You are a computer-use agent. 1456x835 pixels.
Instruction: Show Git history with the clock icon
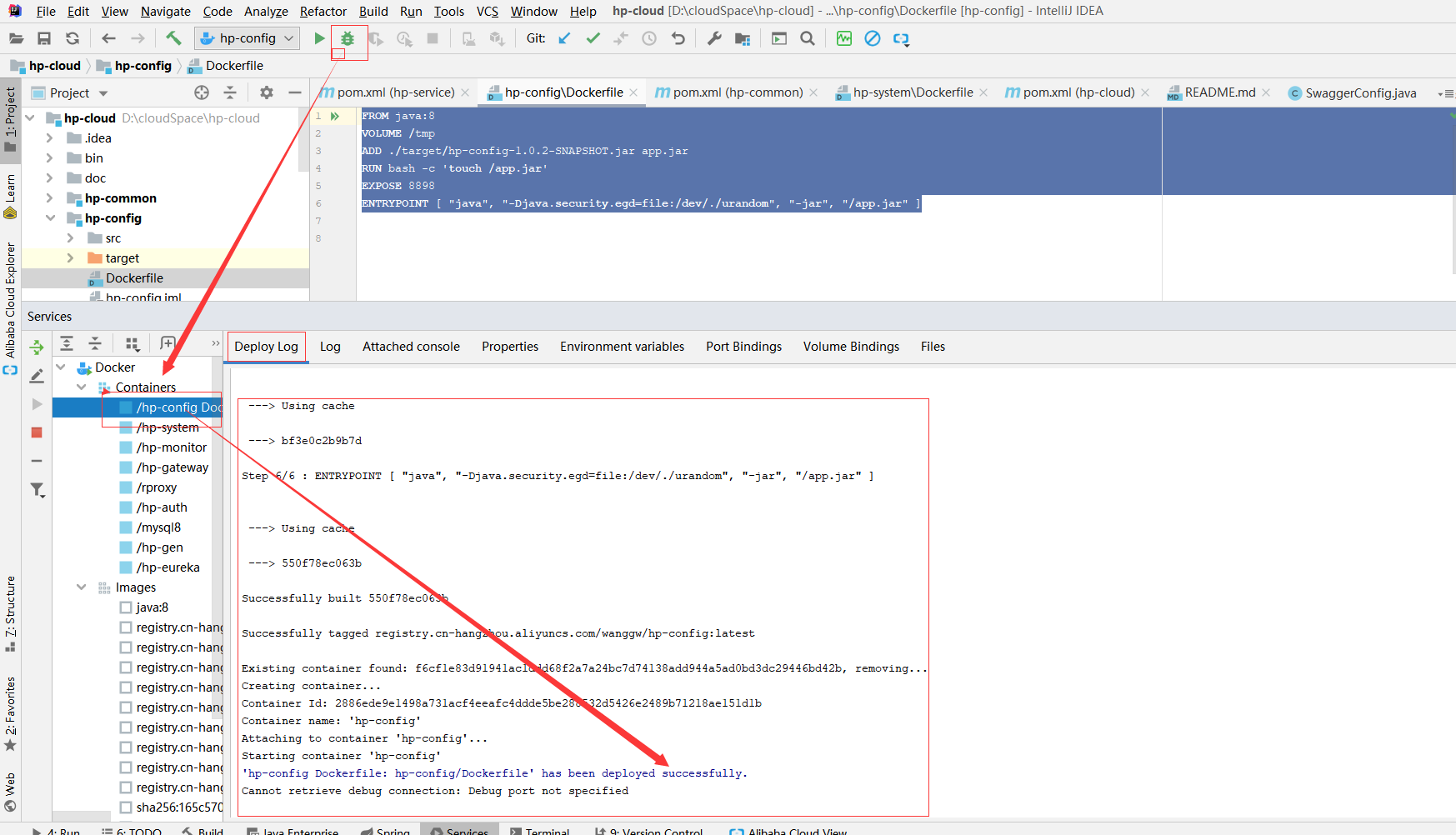[x=649, y=38]
